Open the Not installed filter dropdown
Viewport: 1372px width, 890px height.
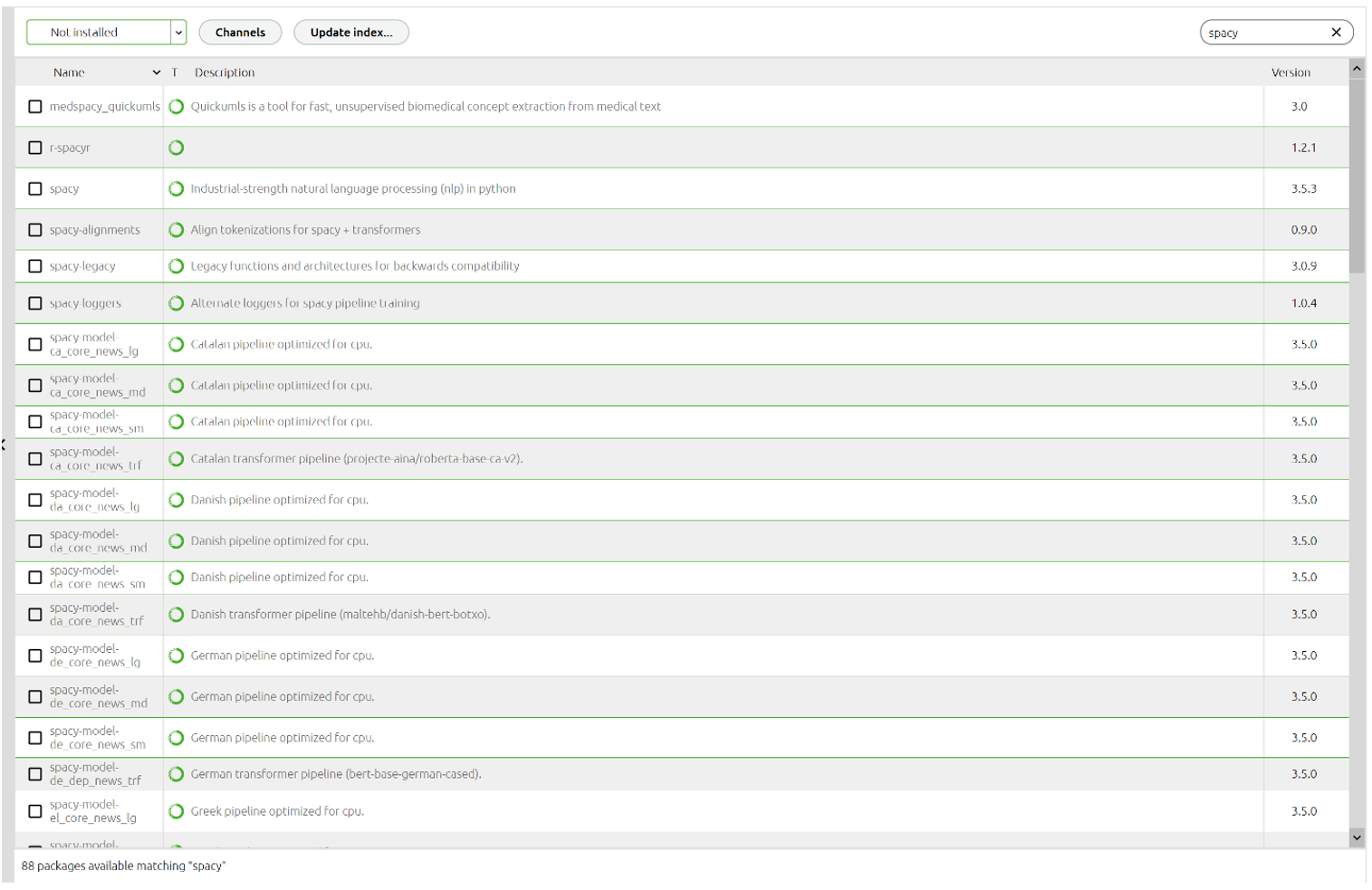pos(106,33)
